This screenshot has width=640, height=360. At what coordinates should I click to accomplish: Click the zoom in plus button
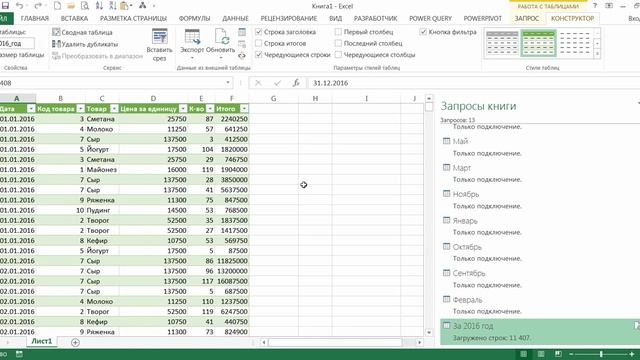pos(632,354)
